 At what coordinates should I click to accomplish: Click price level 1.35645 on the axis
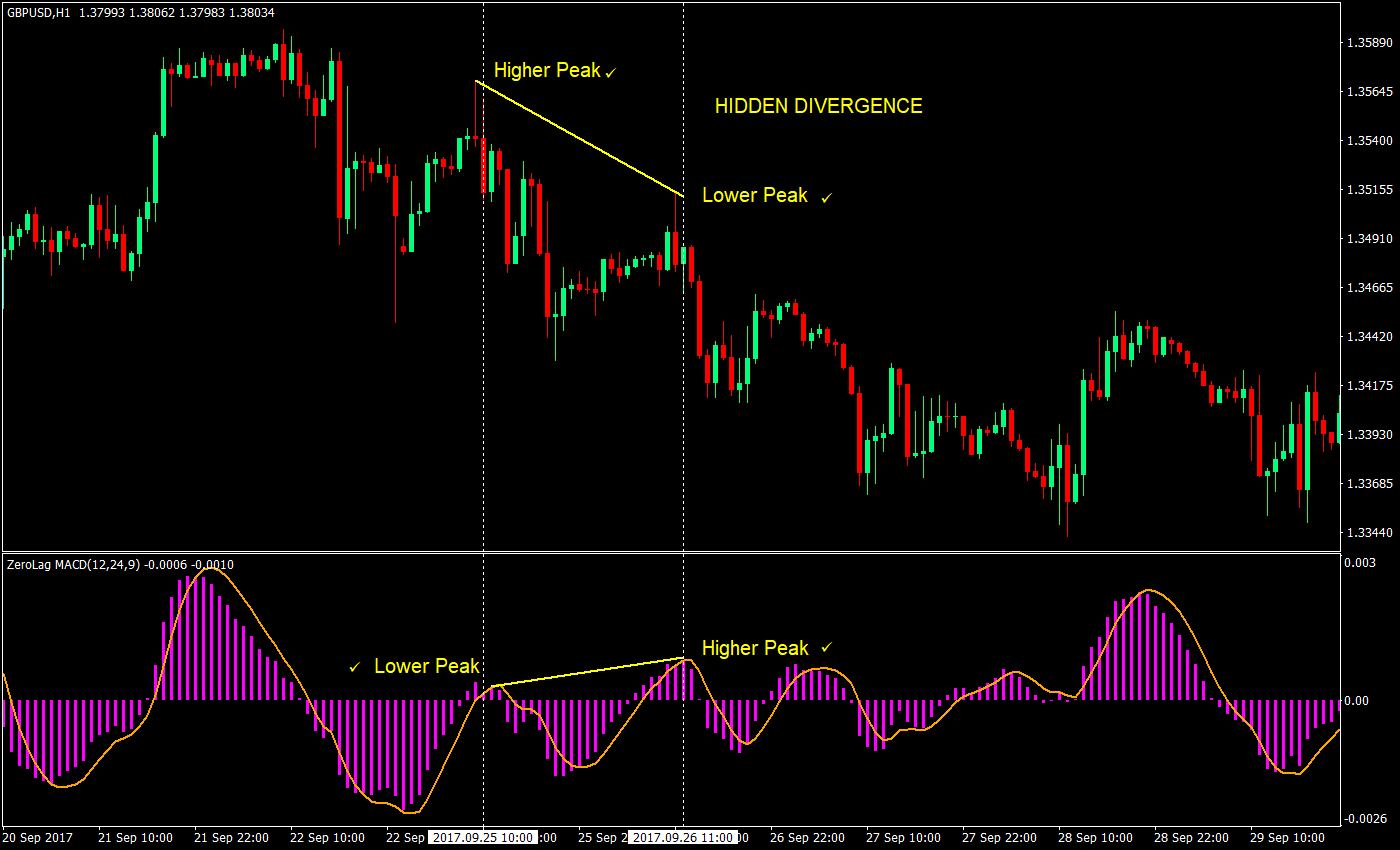1370,92
